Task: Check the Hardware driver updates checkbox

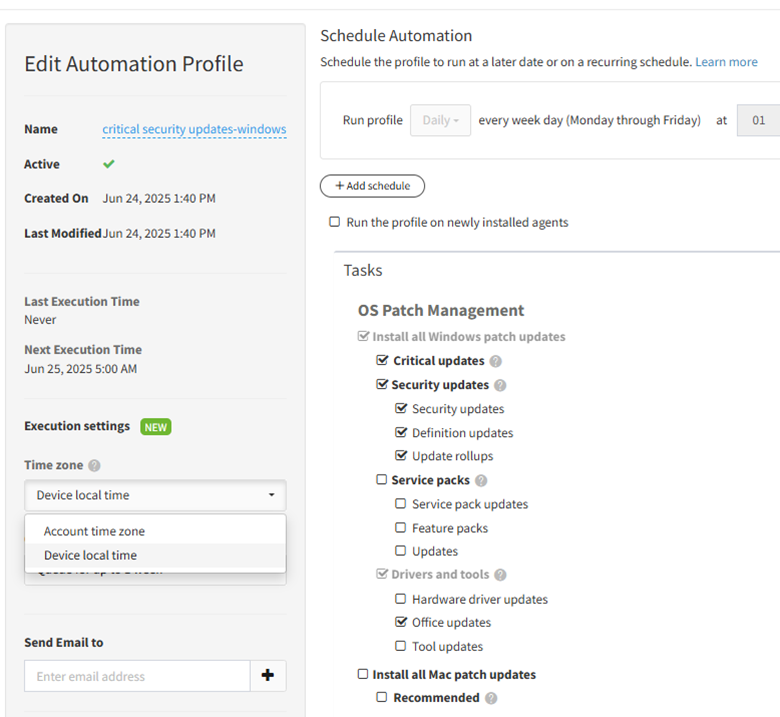Action: pos(400,599)
